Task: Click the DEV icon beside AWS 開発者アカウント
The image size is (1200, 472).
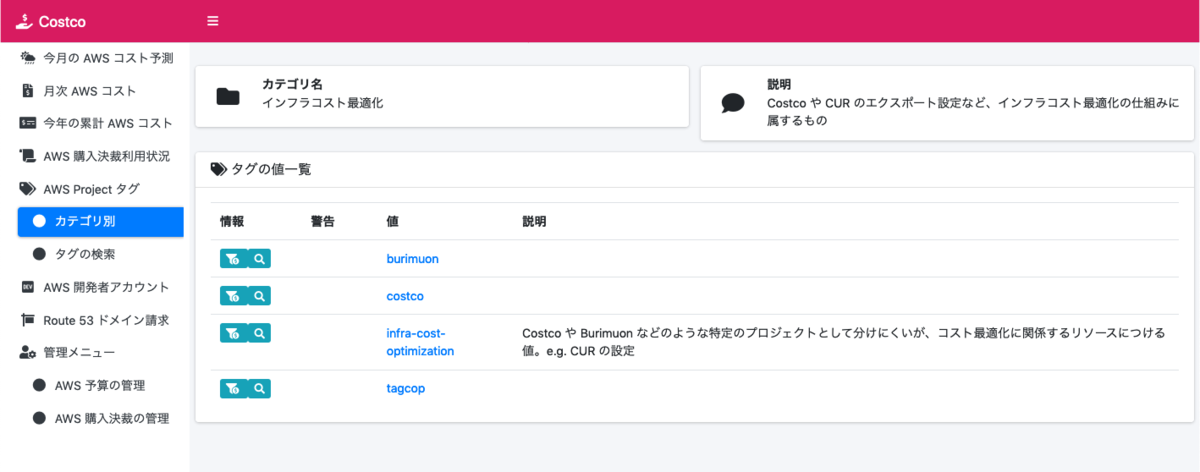Action: (x=28, y=287)
